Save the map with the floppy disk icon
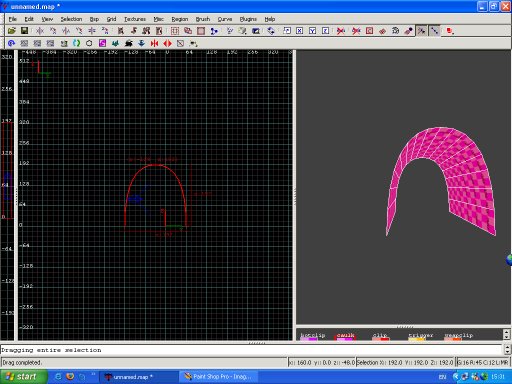The height and width of the screenshot is (384, 512). pos(24,31)
